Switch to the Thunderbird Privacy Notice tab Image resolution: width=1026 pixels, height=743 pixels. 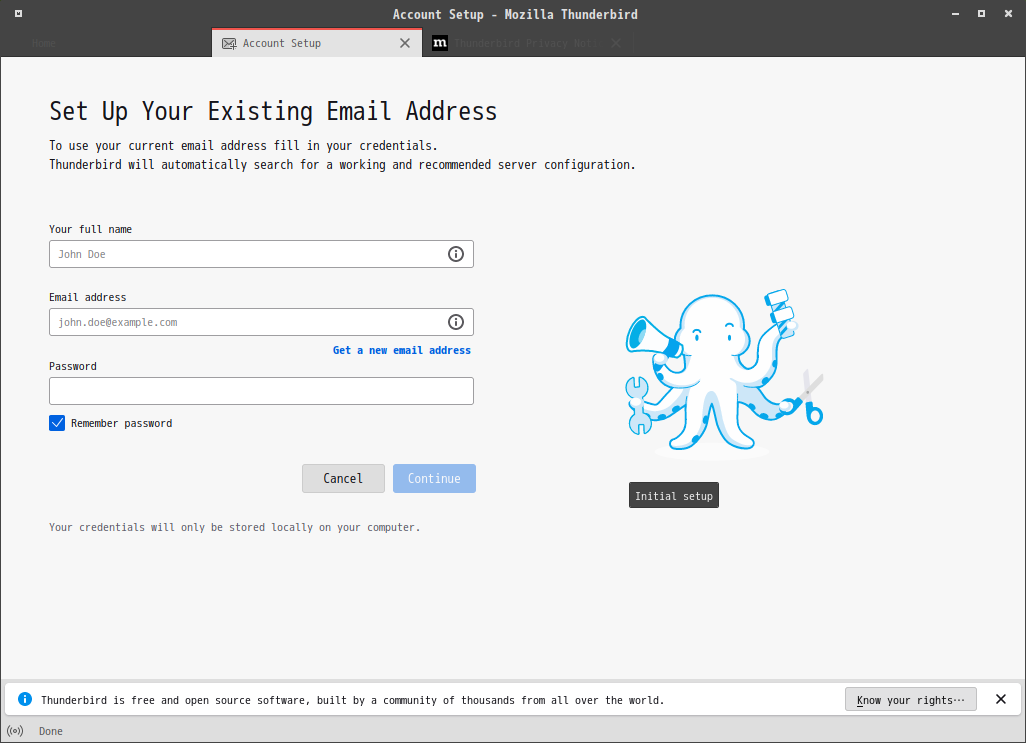pyautogui.click(x=527, y=43)
